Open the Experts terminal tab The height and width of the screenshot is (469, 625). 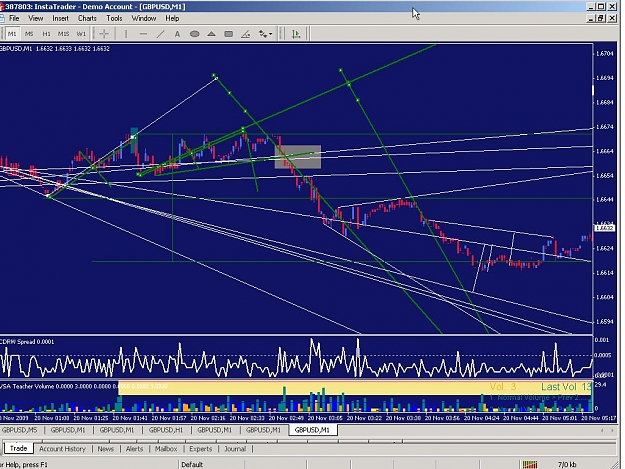(200, 449)
